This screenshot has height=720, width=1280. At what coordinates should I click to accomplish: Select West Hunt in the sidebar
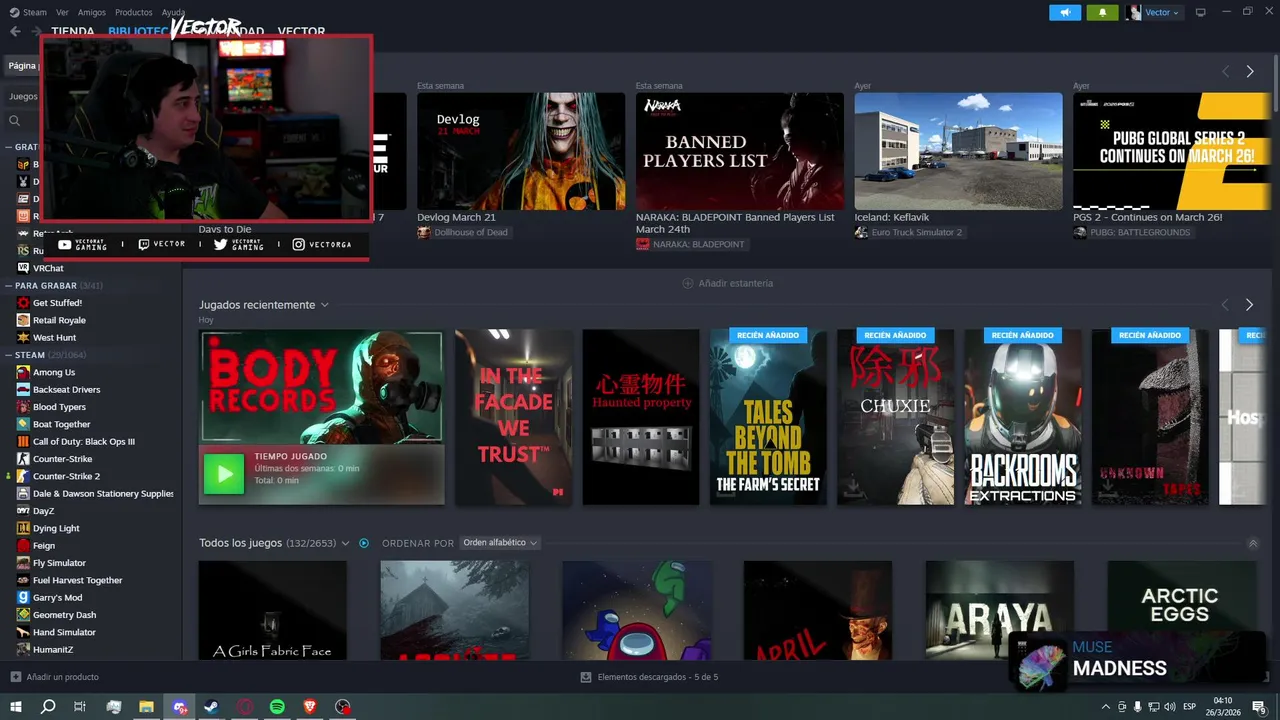pos(54,338)
